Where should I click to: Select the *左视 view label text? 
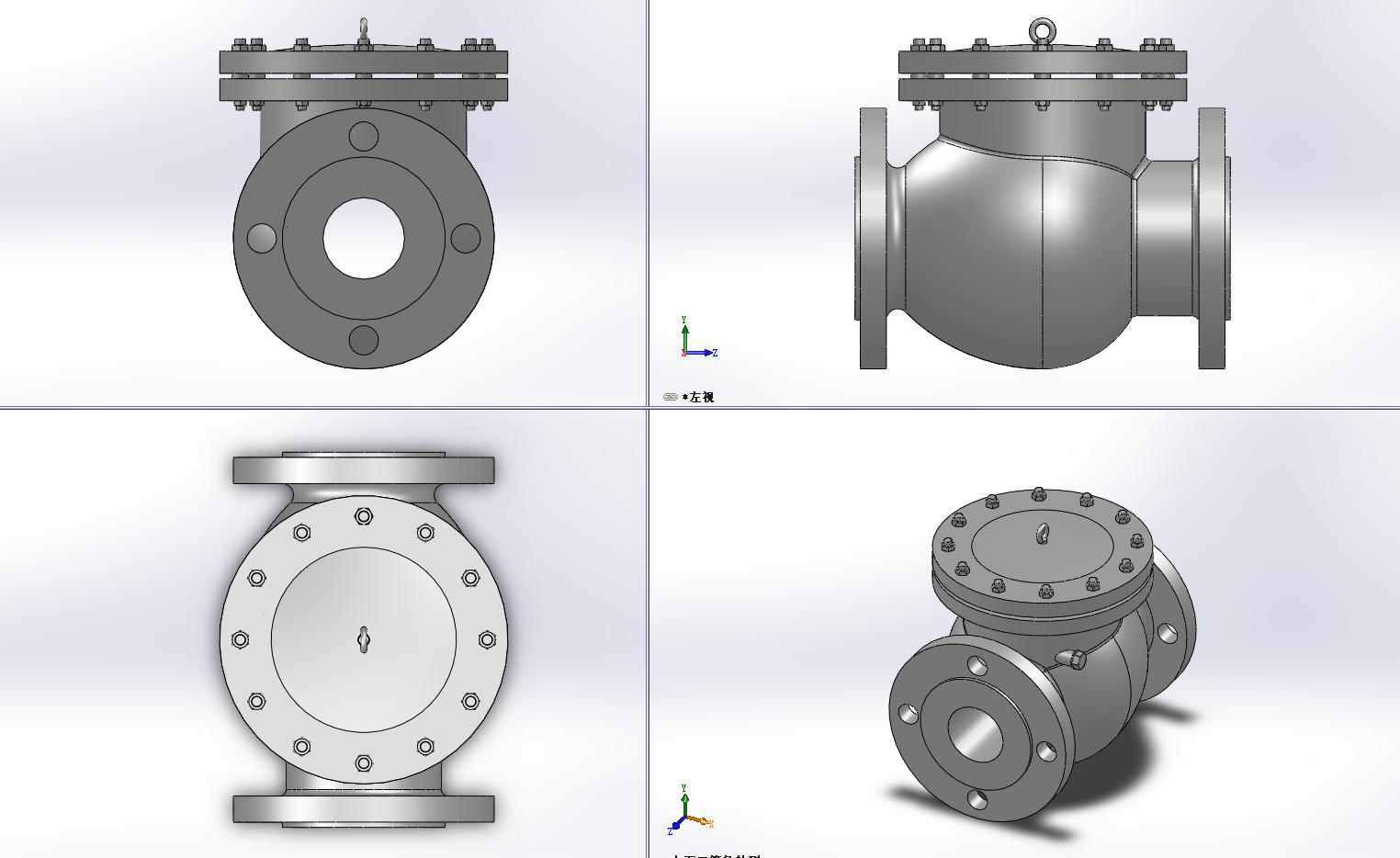(x=700, y=397)
